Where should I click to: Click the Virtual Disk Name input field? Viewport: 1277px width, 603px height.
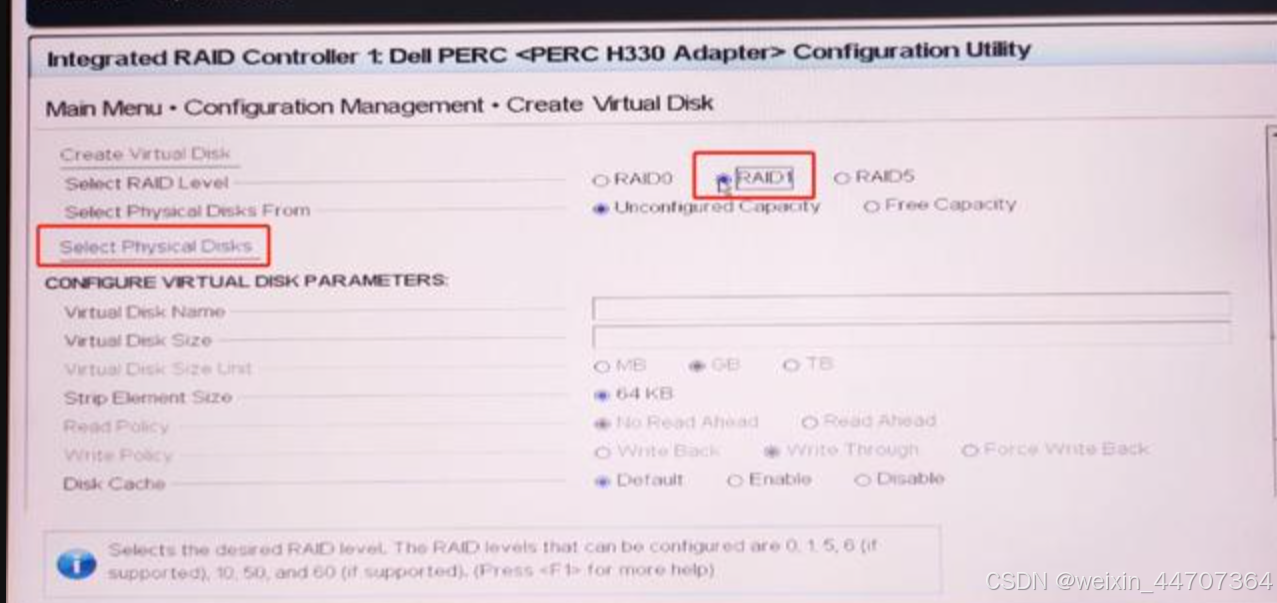tap(910, 307)
